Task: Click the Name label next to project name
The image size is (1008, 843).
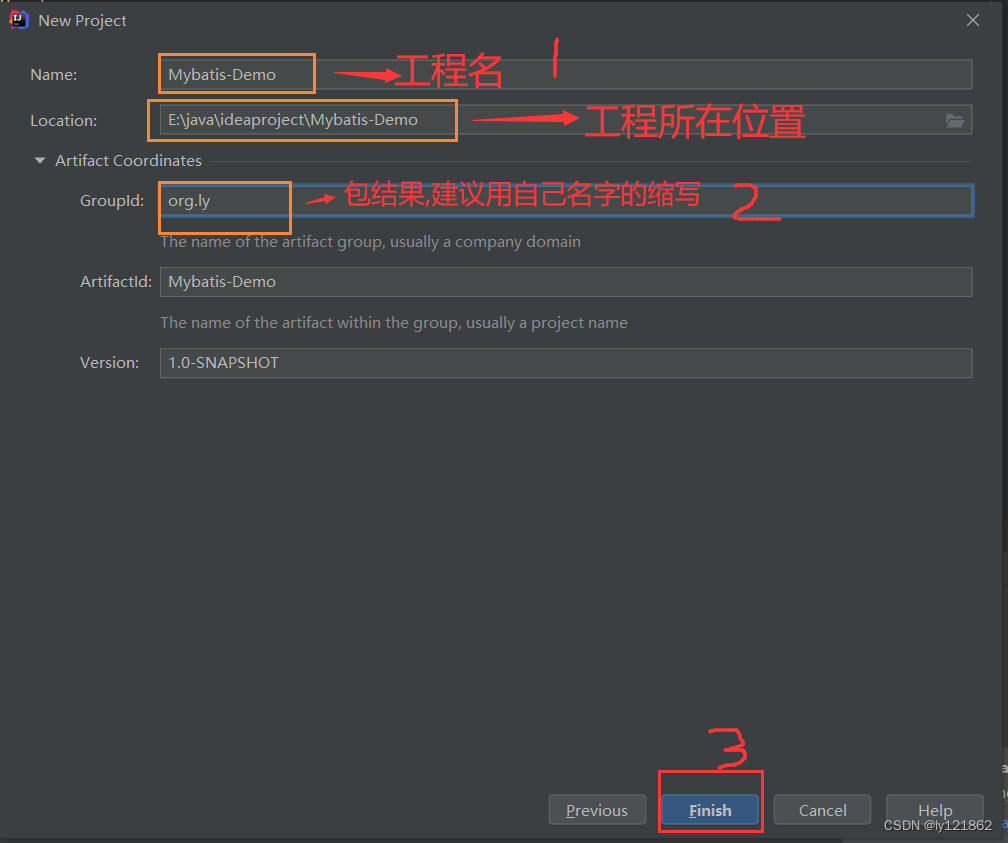Action: point(53,73)
